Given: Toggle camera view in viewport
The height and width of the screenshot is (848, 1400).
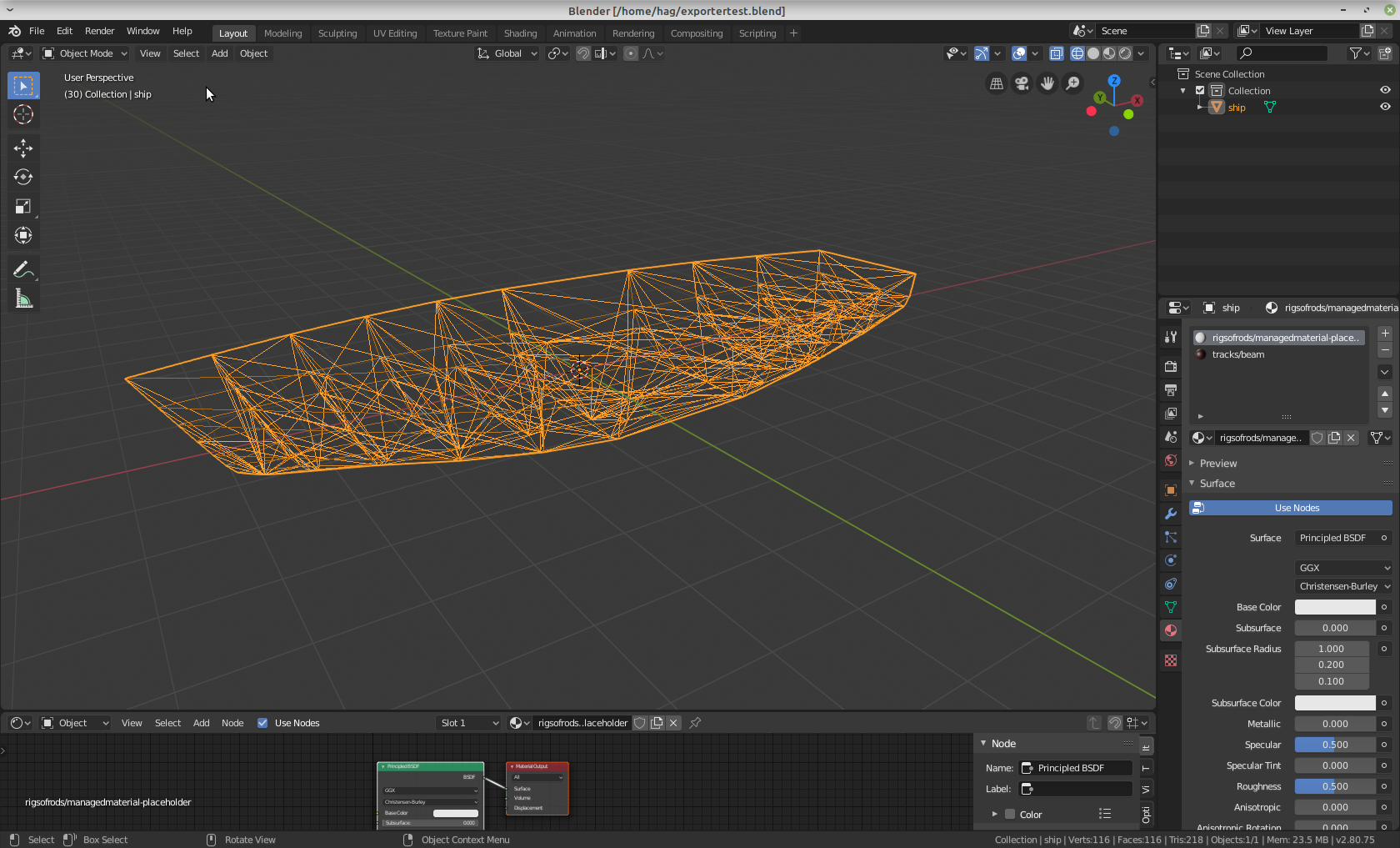Looking at the screenshot, I should (1022, 83).
